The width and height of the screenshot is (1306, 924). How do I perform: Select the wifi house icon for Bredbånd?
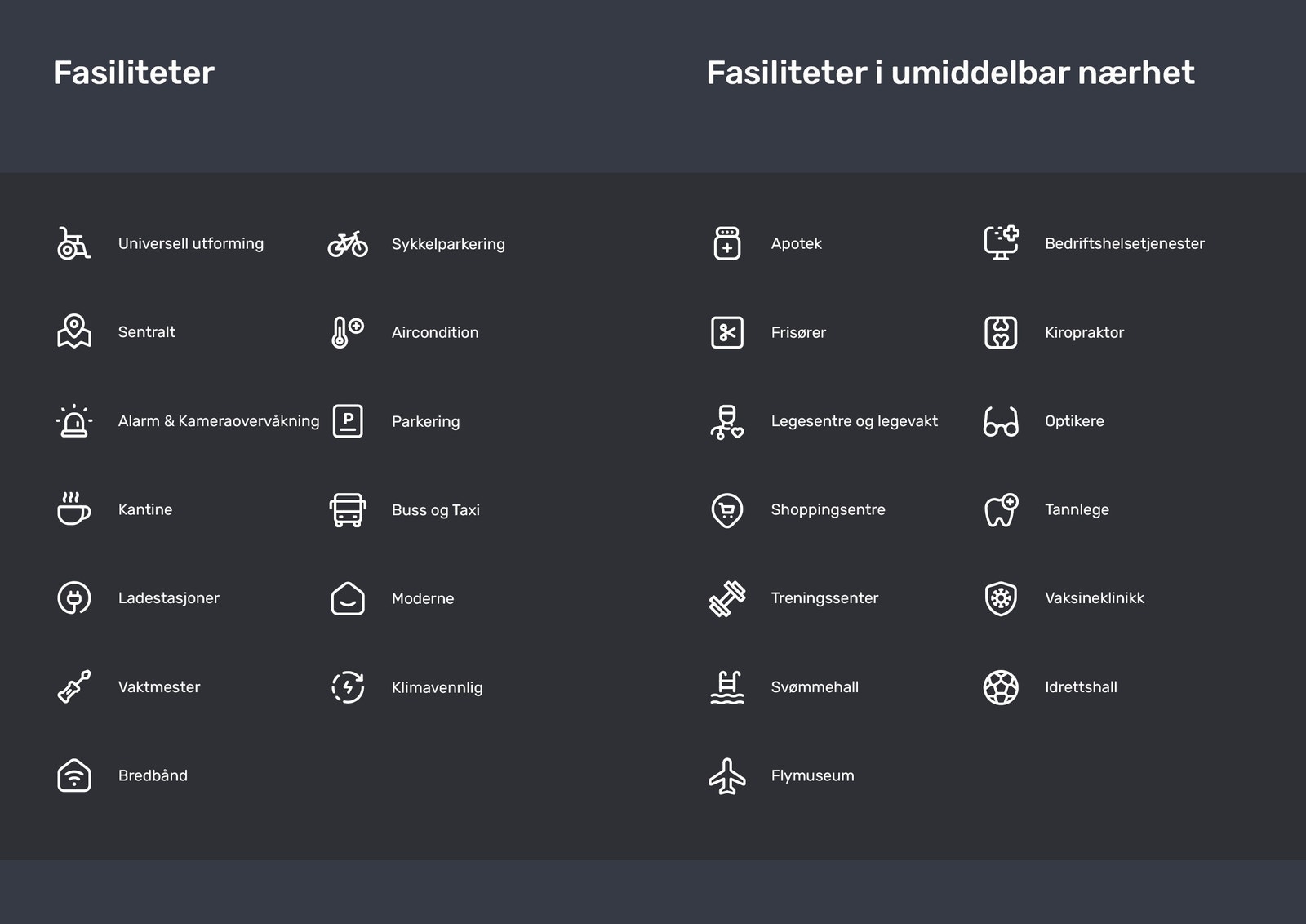[x=72, y=775]
